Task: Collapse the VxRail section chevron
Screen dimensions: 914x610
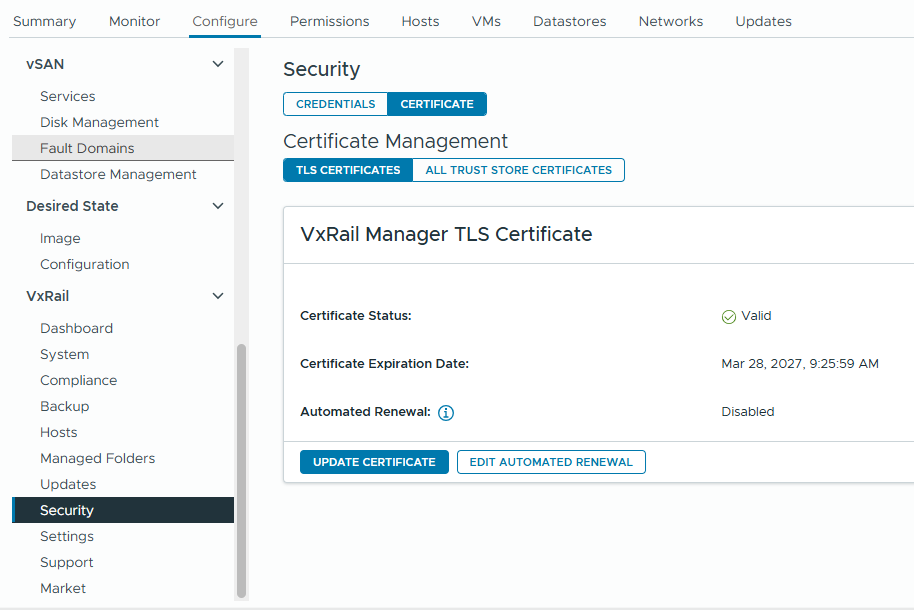Action: [218, 295]
